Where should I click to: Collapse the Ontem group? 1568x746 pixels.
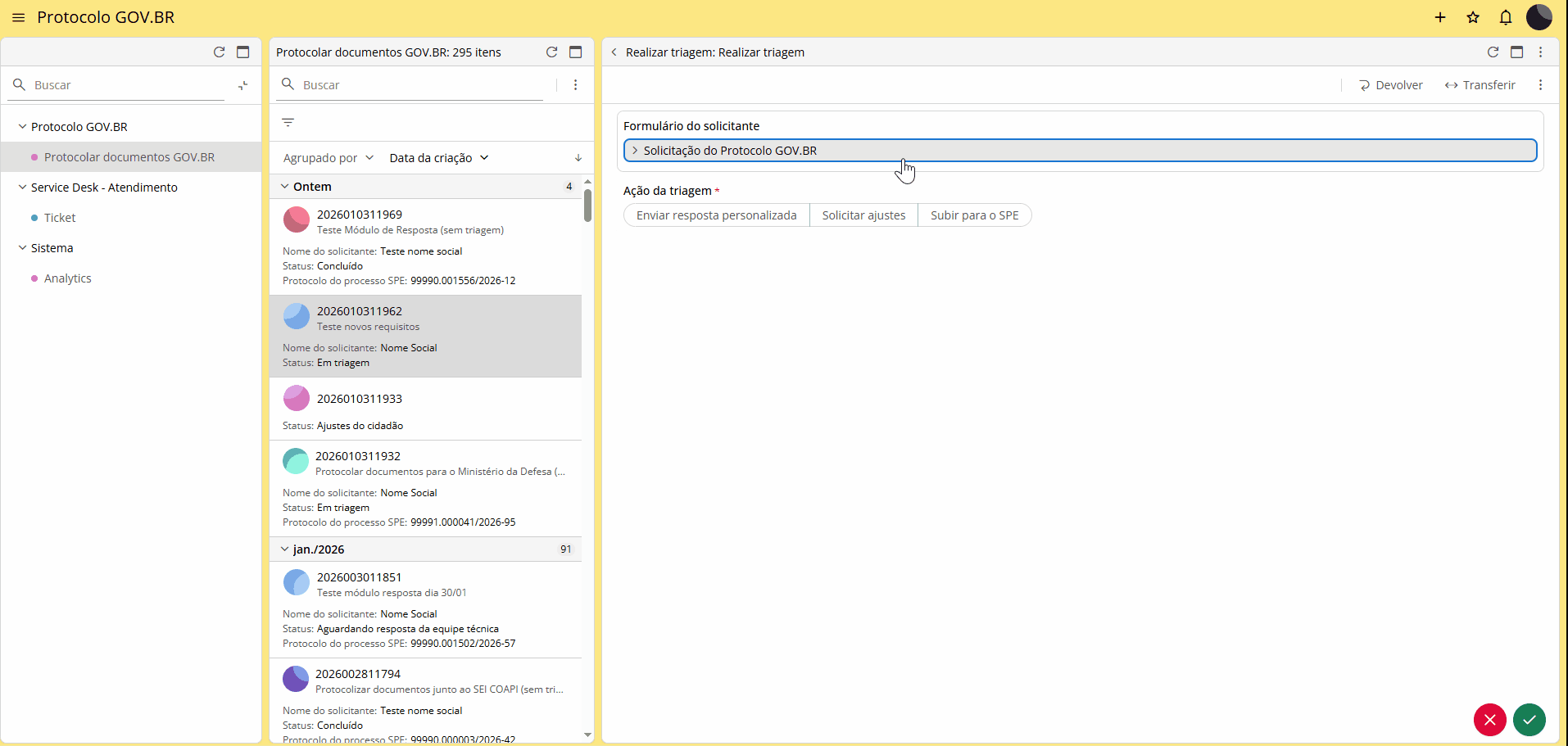pyautogui.click(x=284, y=187)
